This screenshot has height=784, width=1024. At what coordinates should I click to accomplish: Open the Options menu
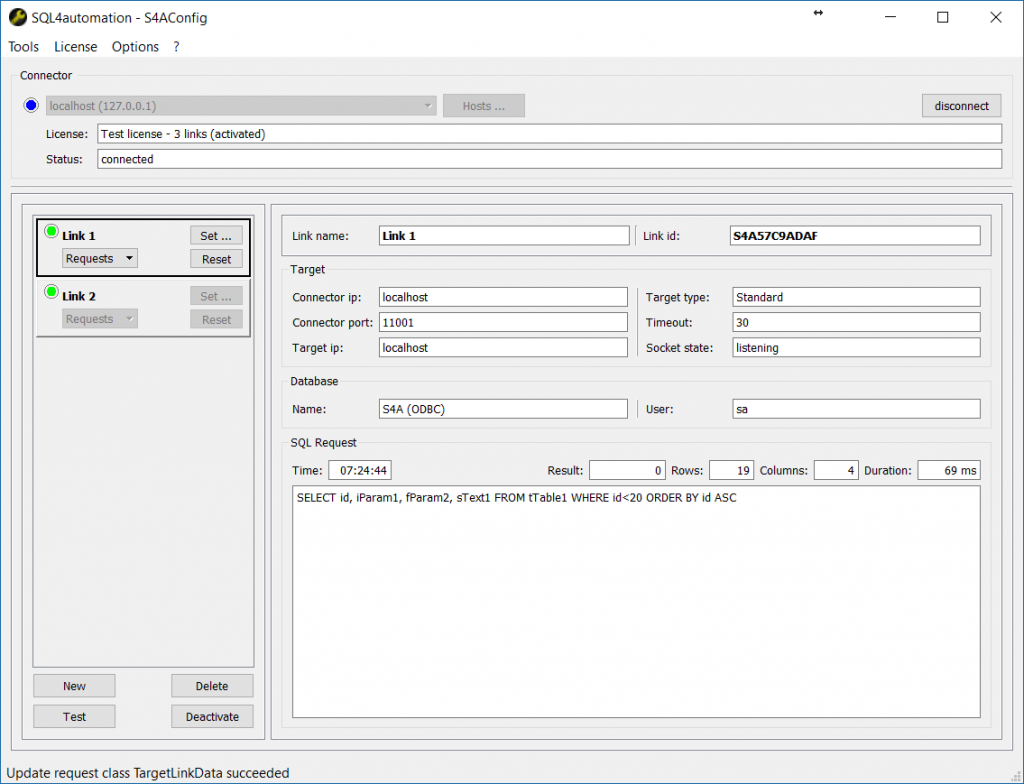click(x=135, y=47)
